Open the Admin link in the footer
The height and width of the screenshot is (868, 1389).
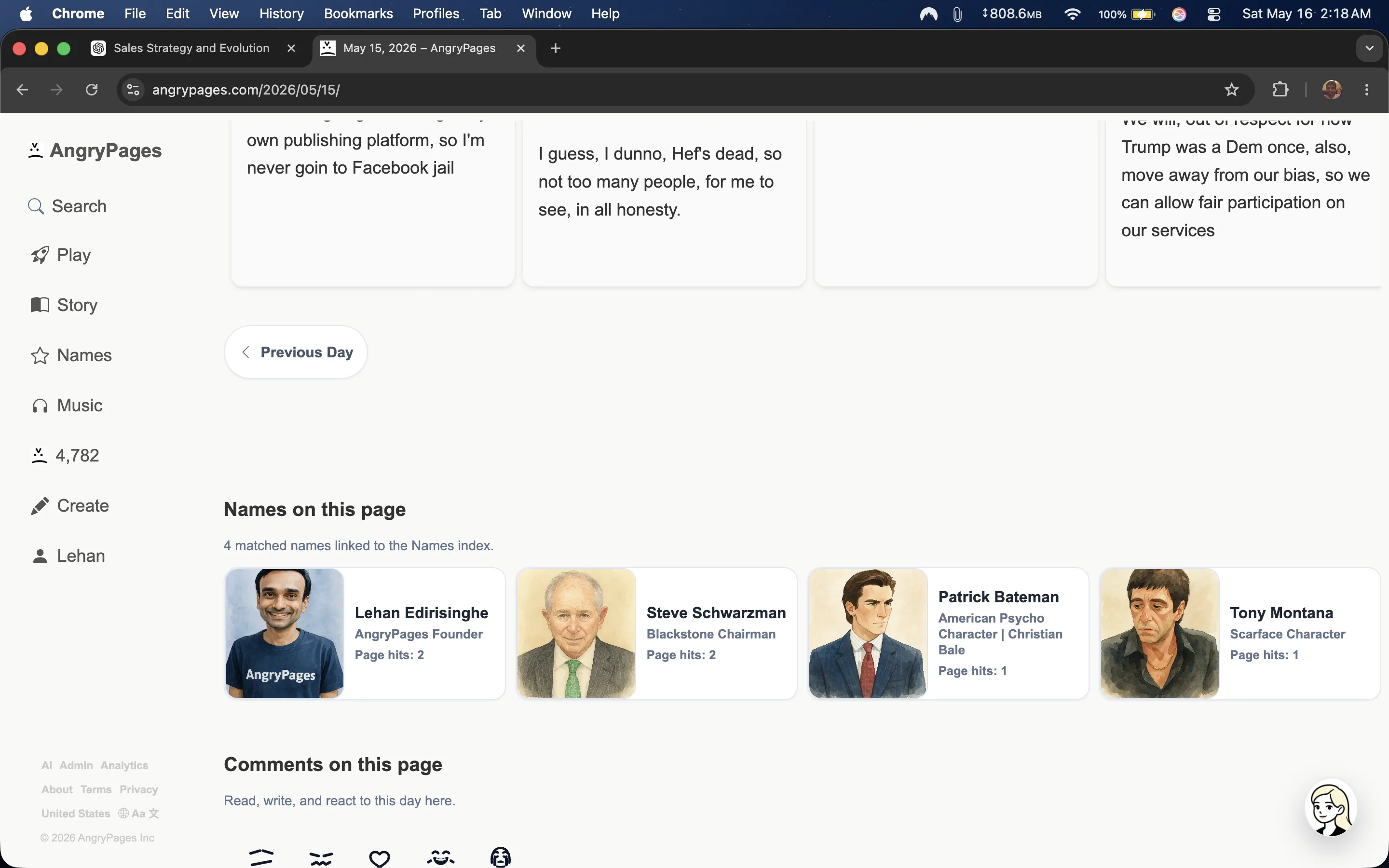point(76,765)
